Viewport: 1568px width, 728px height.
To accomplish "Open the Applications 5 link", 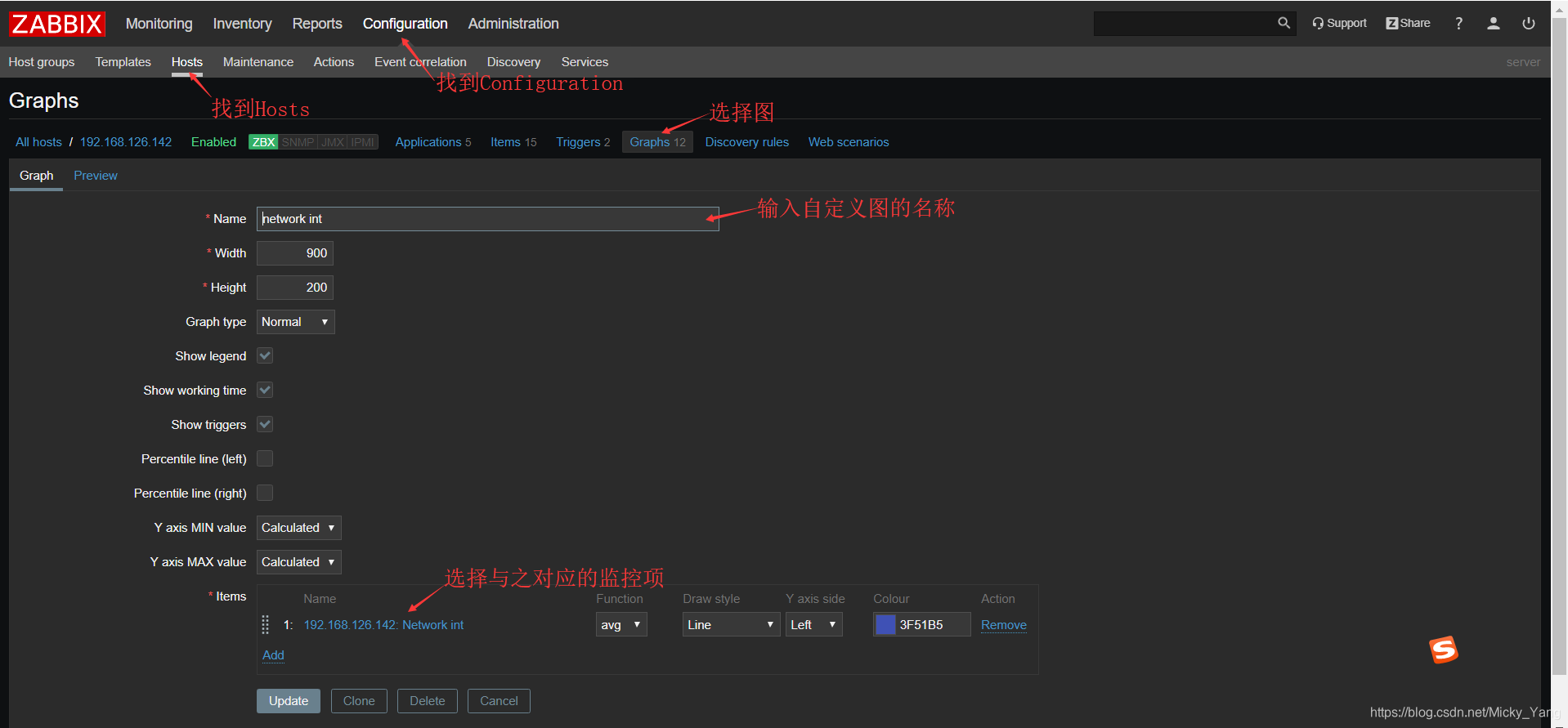I will point(433,142).
